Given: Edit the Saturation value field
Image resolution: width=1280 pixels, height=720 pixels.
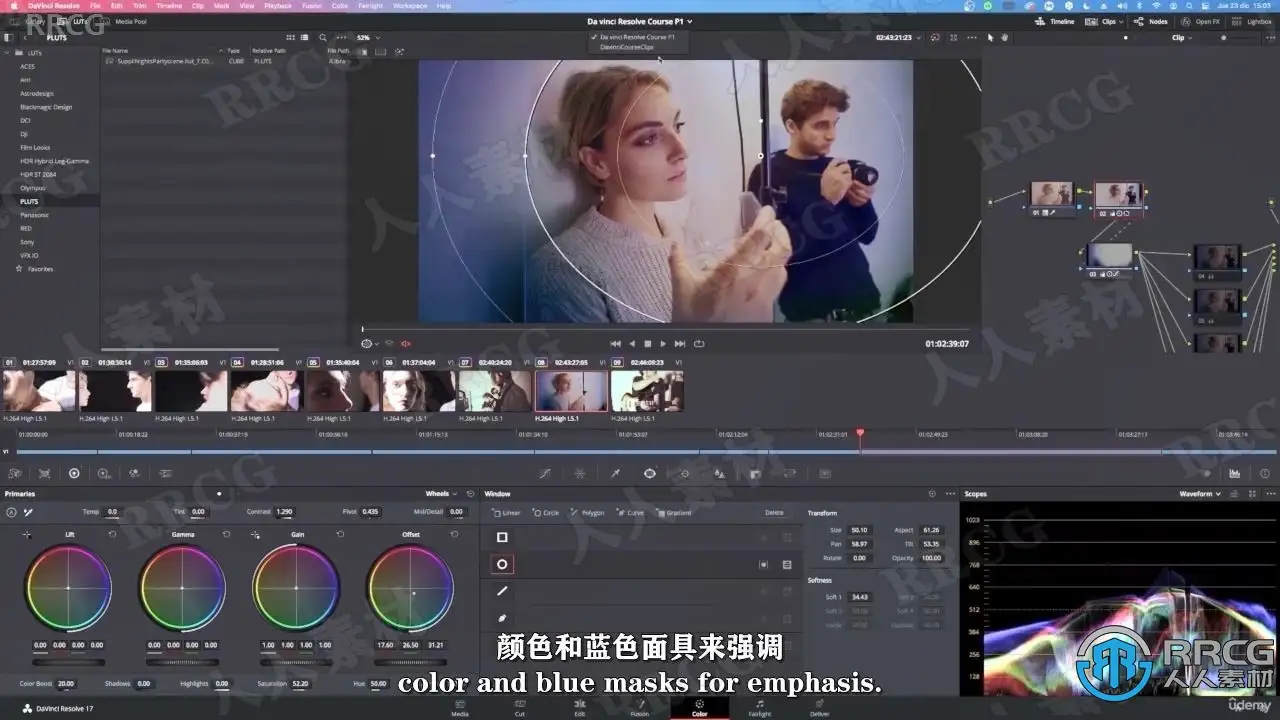Looking at the screenshot, I should point(300,683).
